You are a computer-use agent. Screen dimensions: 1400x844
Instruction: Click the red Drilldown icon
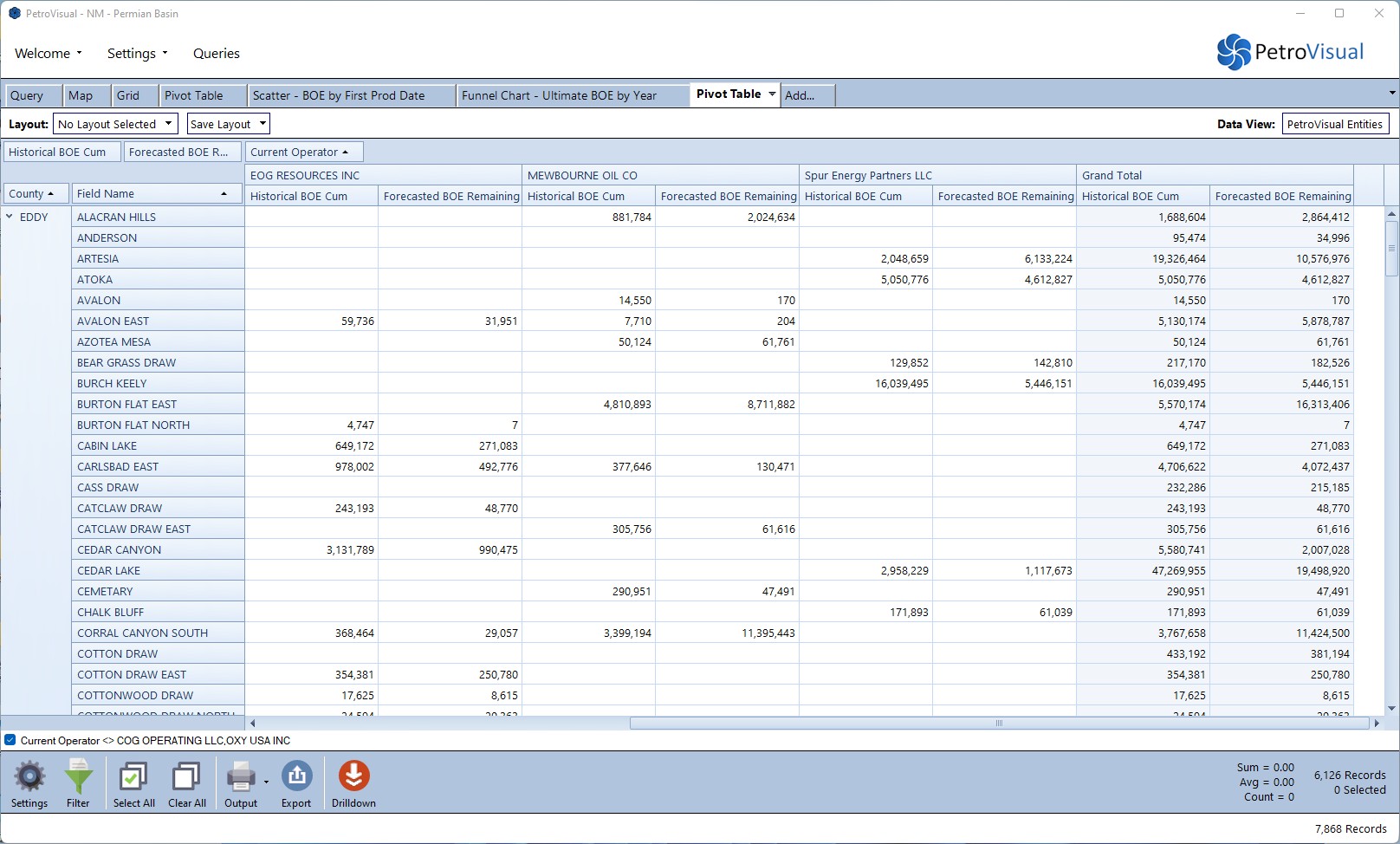[x=353, y=776]
